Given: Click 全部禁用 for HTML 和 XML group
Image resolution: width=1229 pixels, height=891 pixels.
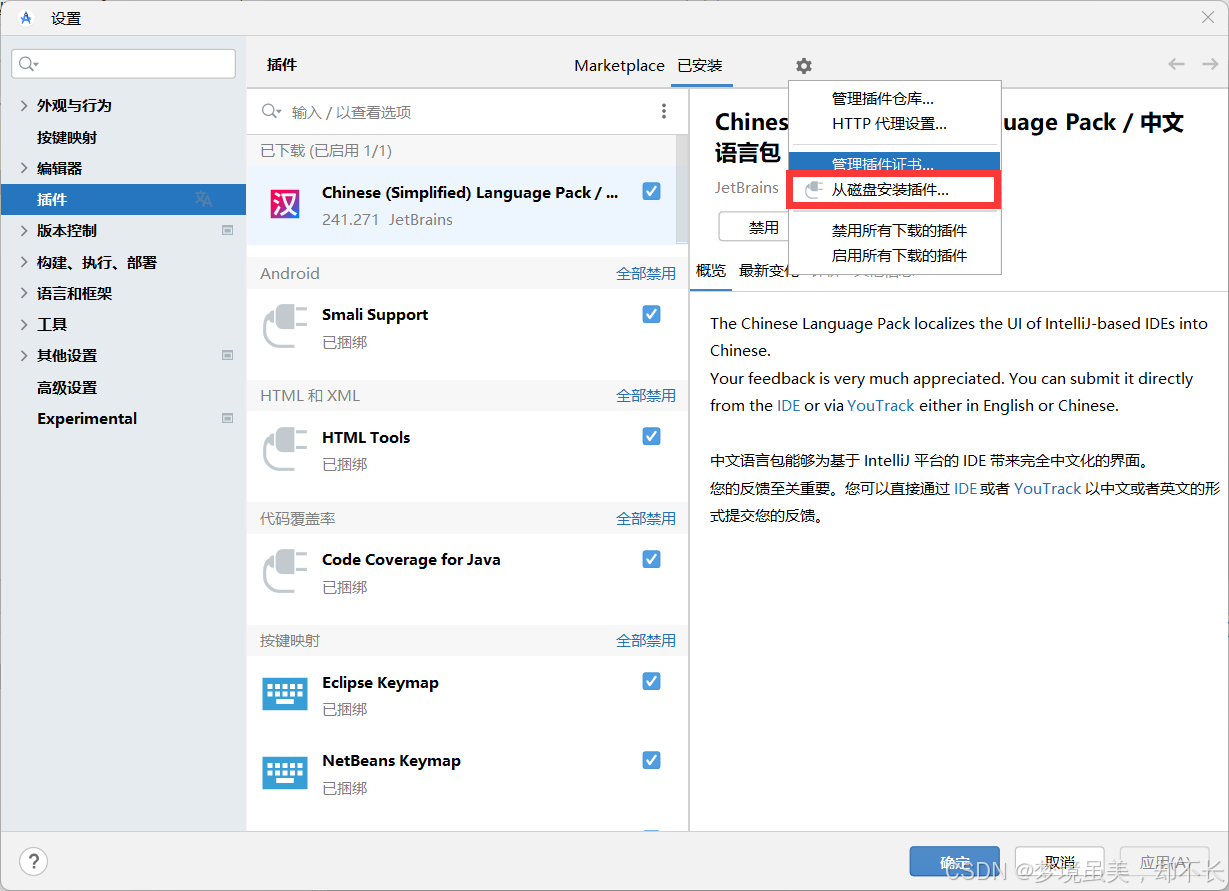Looking at the screenshot, I should pos(646,396).
